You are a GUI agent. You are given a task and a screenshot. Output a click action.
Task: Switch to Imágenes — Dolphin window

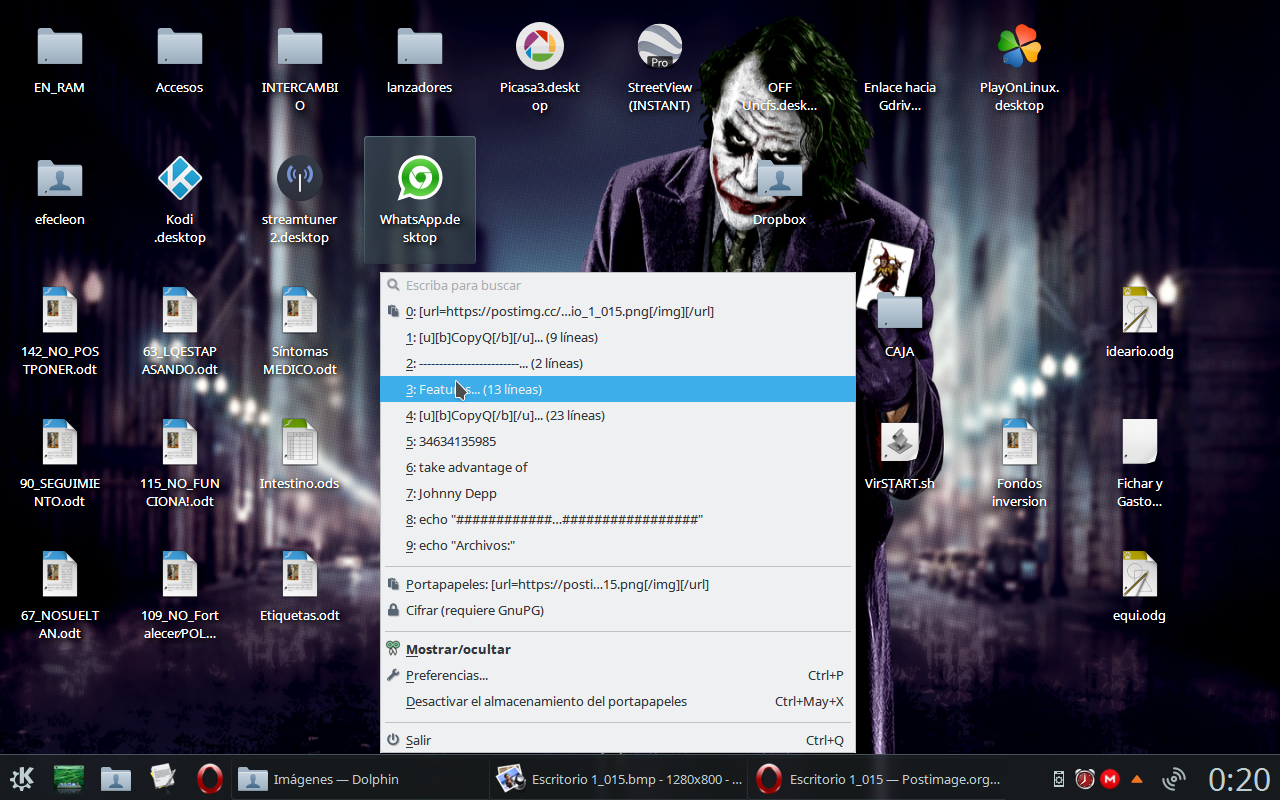click(x=359, y=779)
